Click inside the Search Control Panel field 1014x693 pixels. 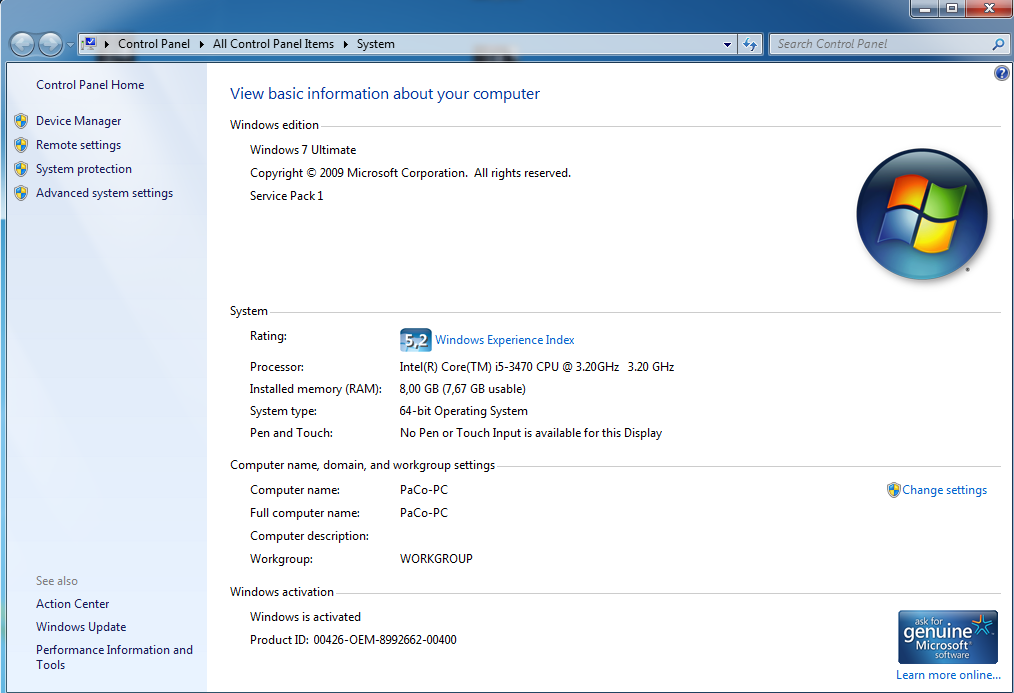pos(880,44)
